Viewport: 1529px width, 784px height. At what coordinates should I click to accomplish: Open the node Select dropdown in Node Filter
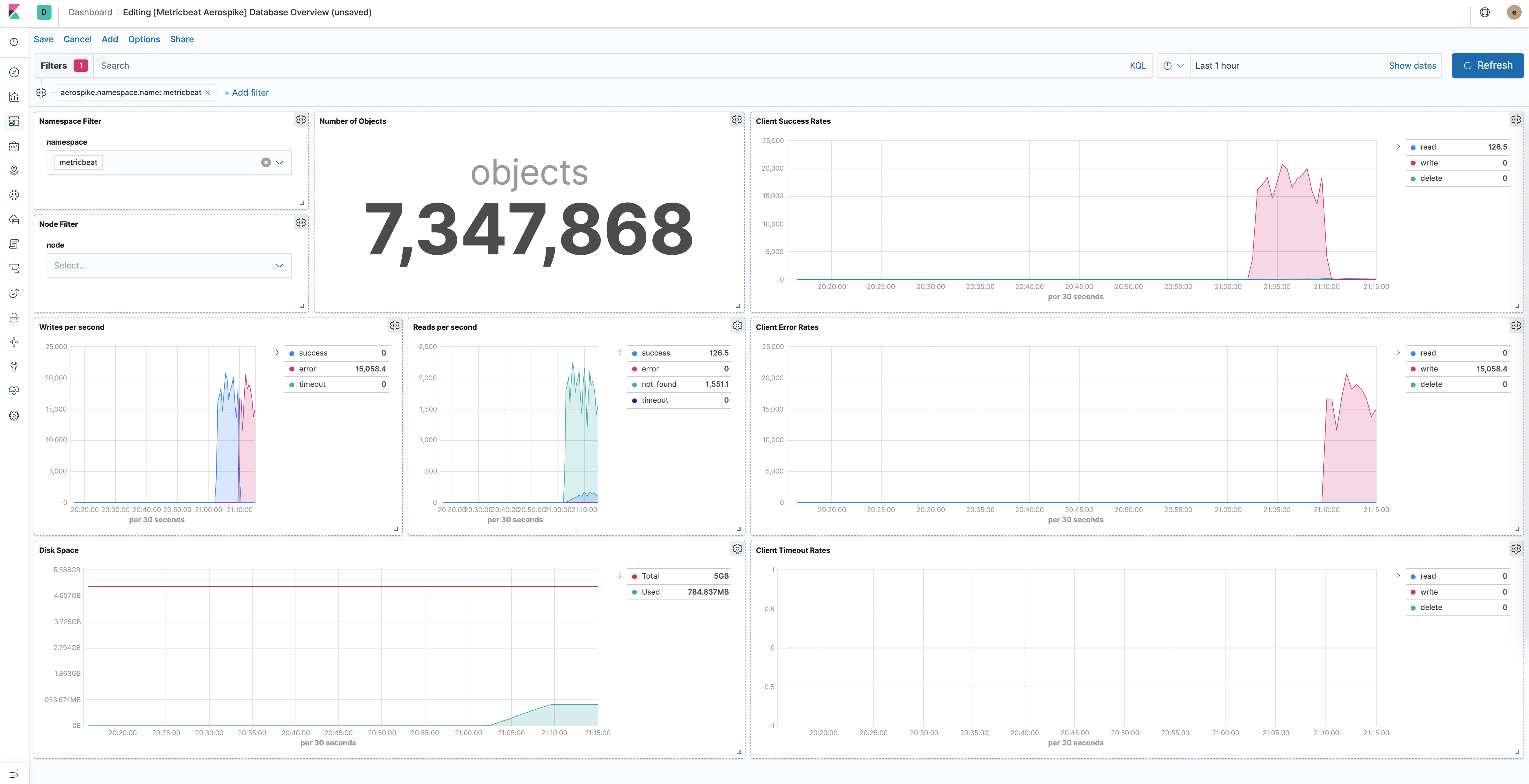[x=278, y=265]
